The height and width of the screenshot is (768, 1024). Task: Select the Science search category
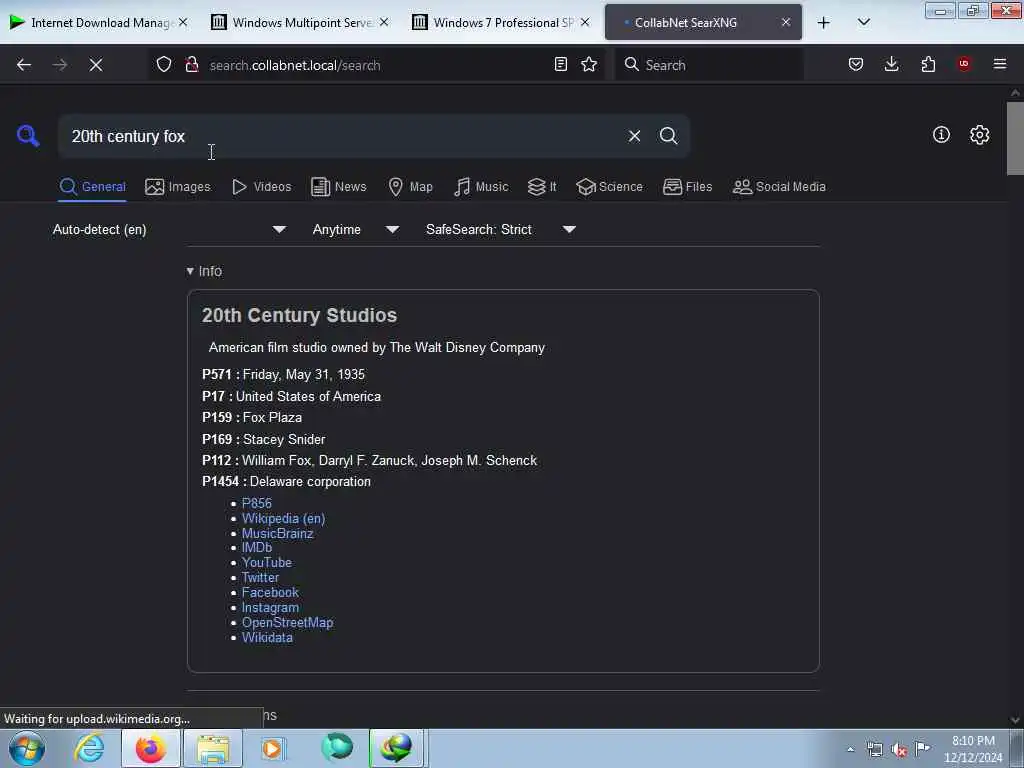[x=609, y=187]
